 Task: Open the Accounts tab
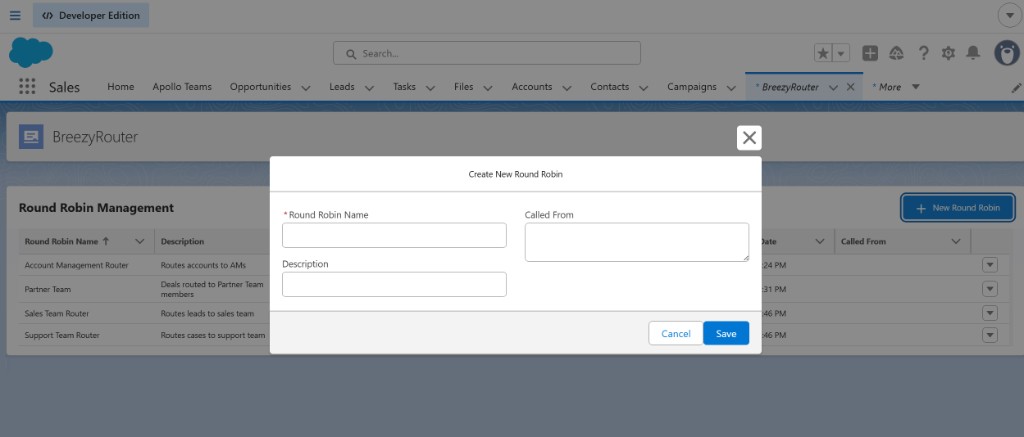tap(532, 87)
